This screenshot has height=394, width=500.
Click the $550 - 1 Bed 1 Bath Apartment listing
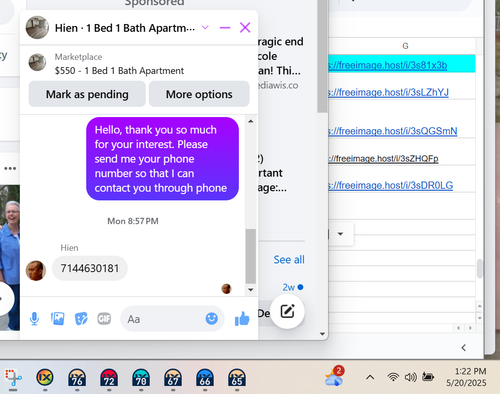click(119, 71)
